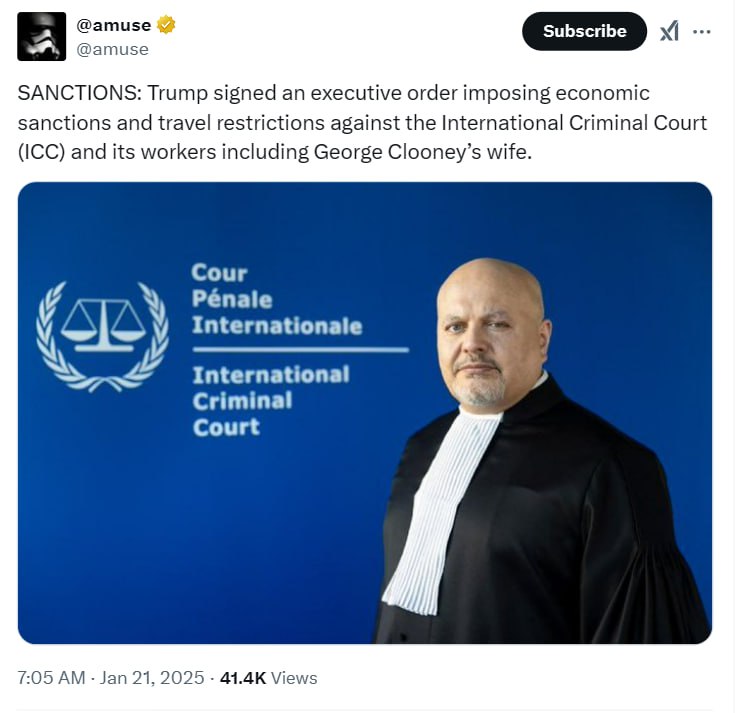Click "International Criminal Court" text in image
The image size is (736, 713).
[270, 400]
